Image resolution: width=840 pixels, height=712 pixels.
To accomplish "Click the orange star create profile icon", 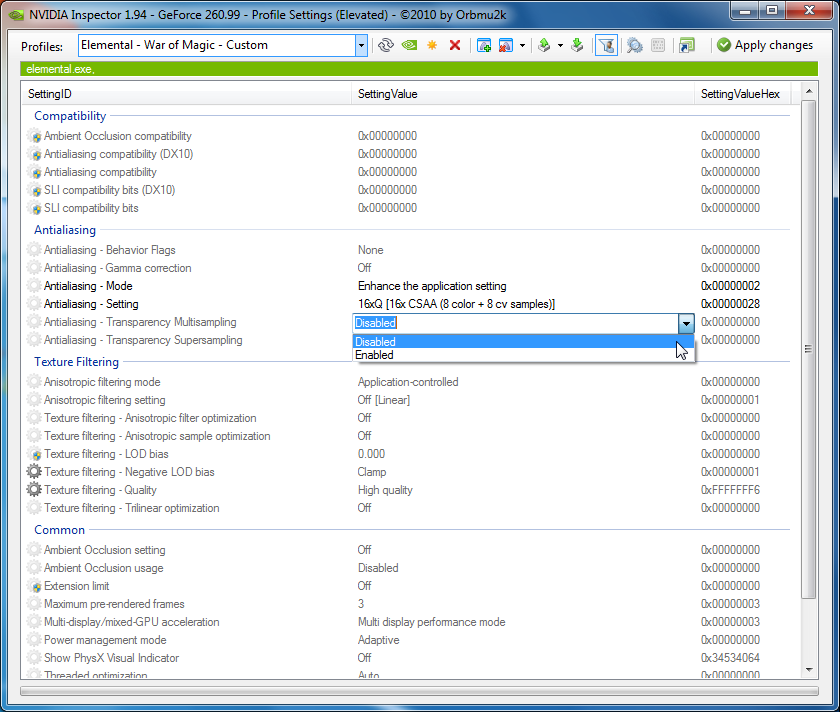I will pyautogui.click(x=432, y=45).
